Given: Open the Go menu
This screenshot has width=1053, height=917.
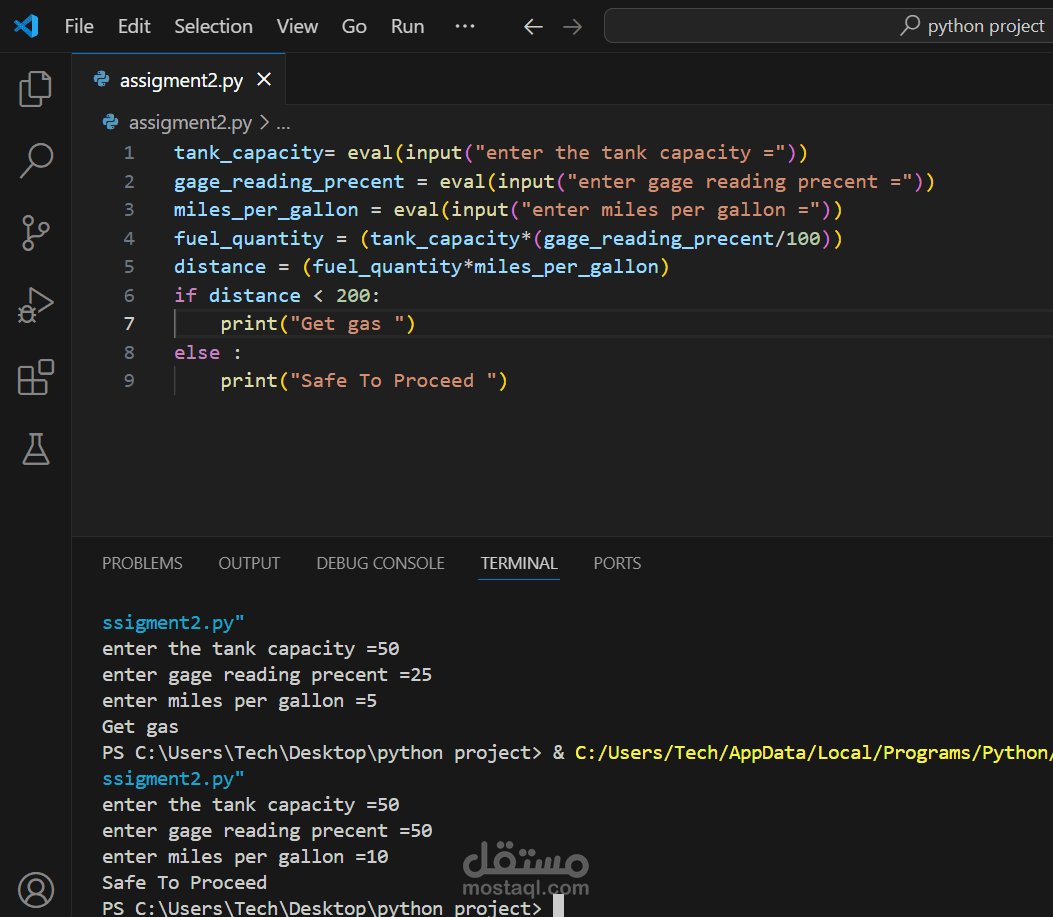Looking at the screenshot, I should (x=354, y=26).
